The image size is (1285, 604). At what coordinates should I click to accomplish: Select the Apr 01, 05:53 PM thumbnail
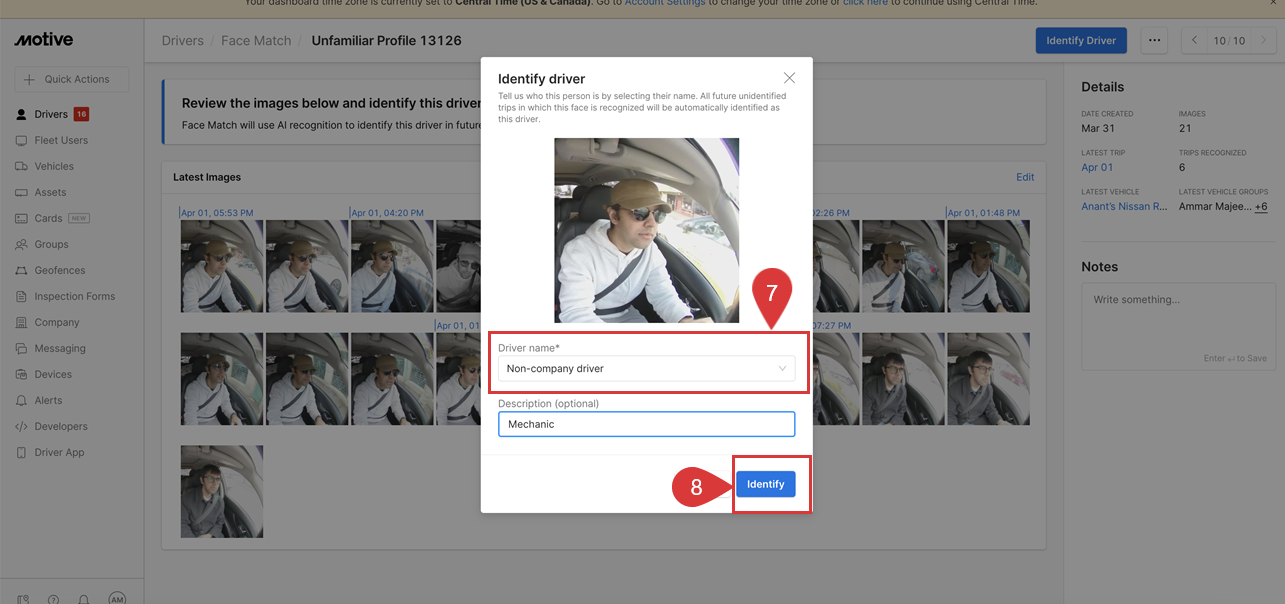click(x=222, y=266)
